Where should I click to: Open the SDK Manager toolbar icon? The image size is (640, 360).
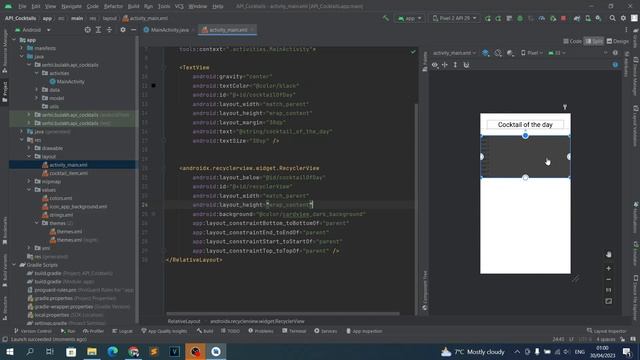[x=598, y=18]
